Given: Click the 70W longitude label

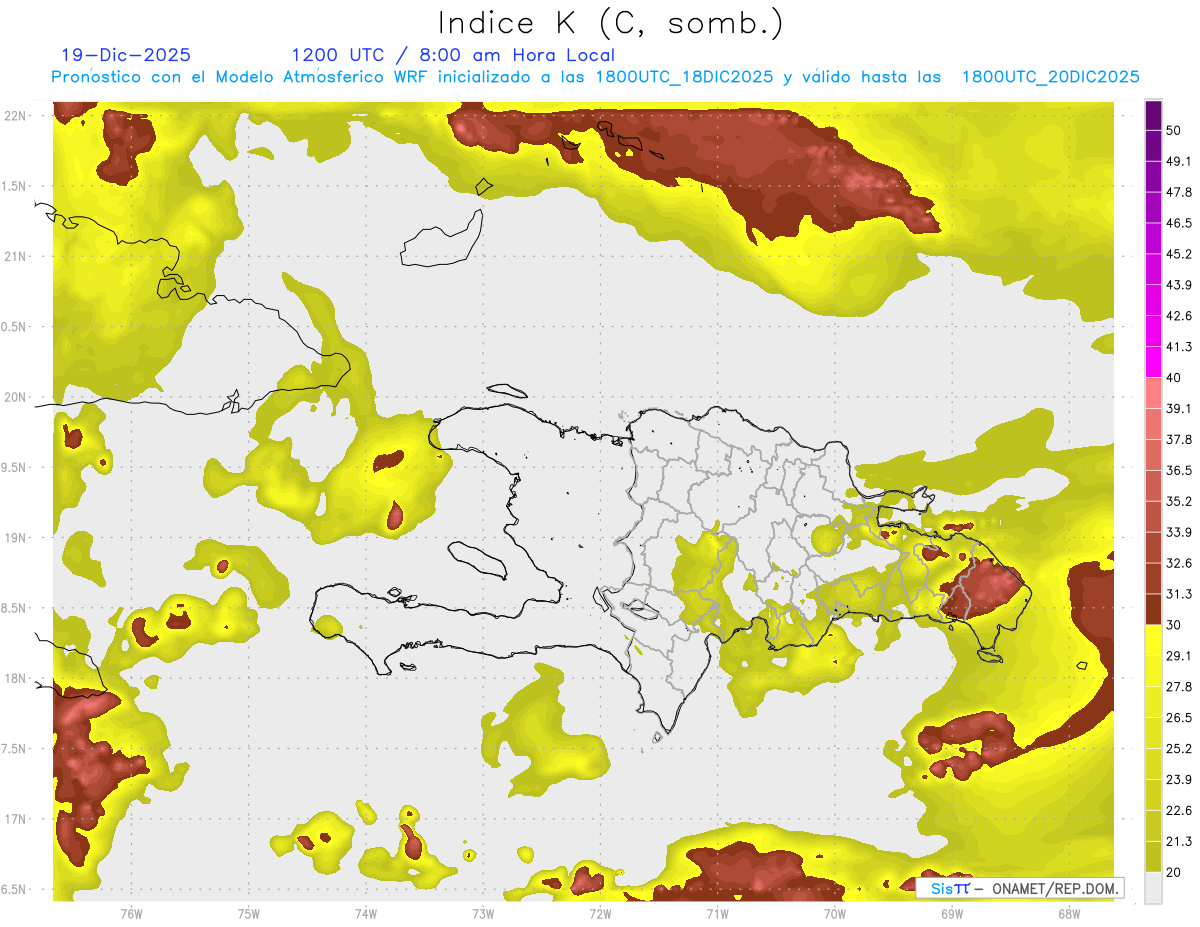Looking at the screenshot, I should click(x=834, y=914).
